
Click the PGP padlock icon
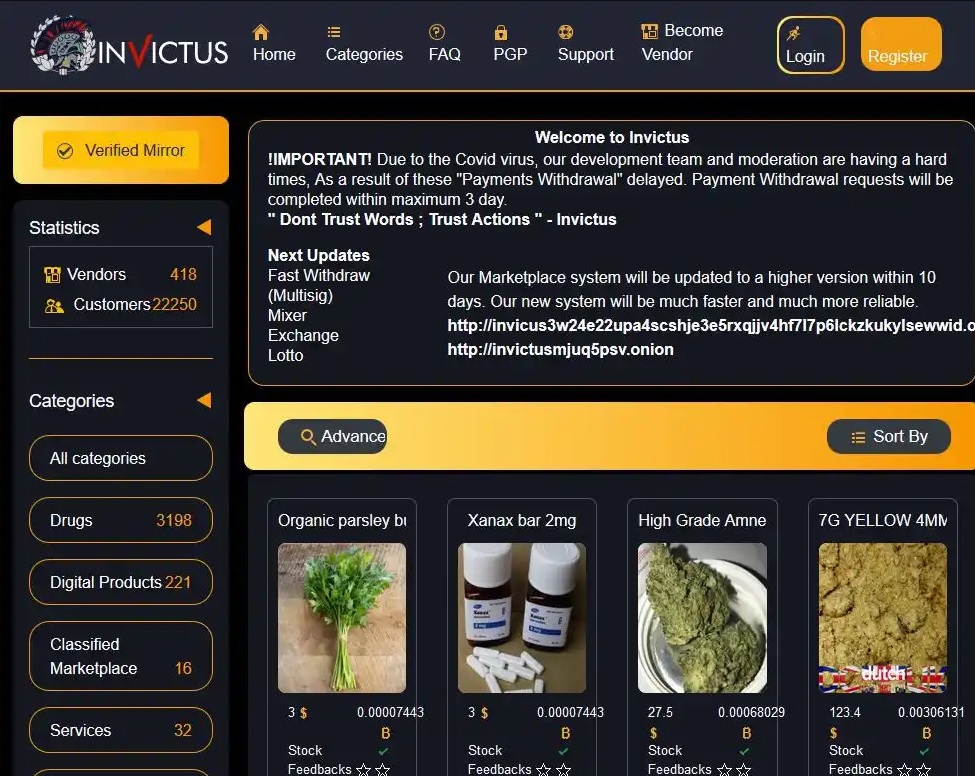(501, 32)
